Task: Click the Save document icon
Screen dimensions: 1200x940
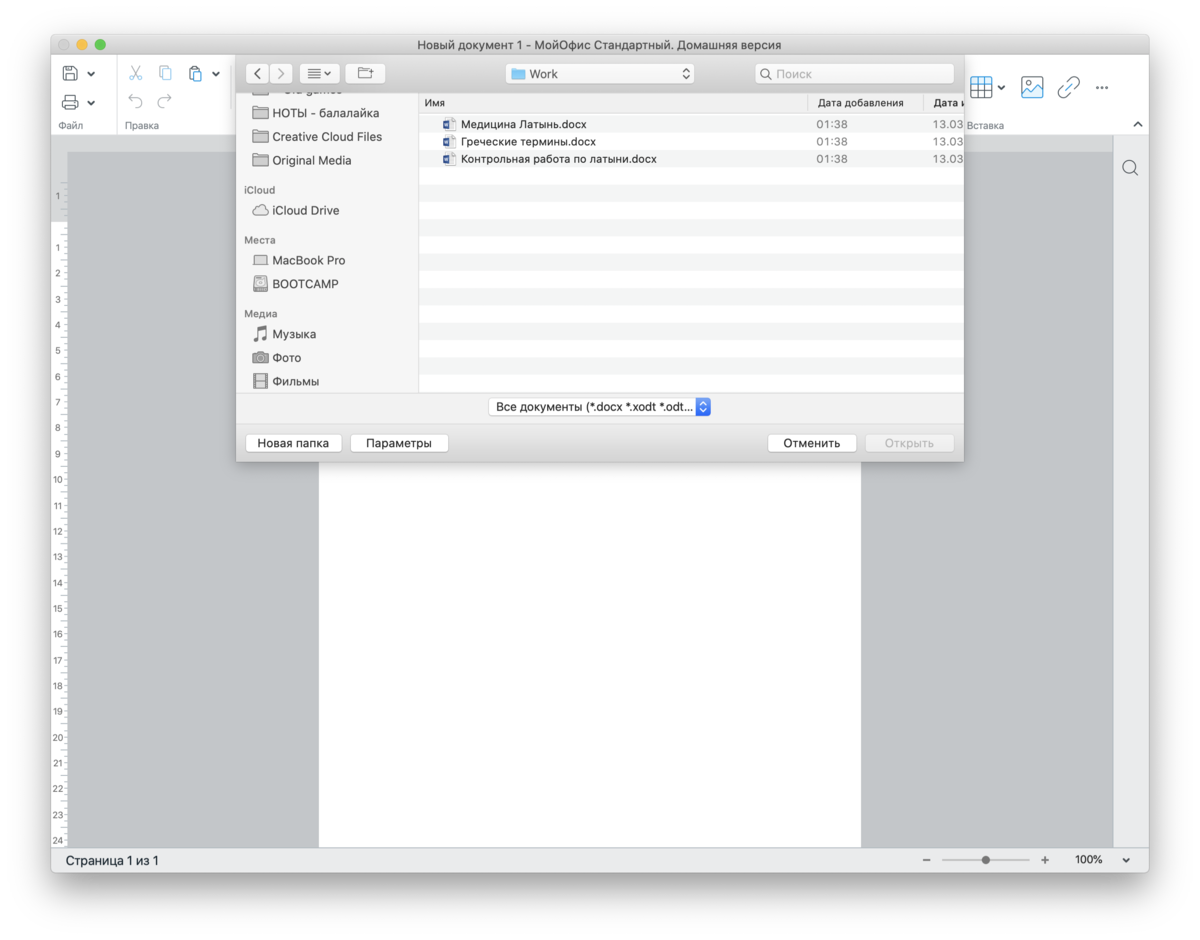Action: click(70, 73)
